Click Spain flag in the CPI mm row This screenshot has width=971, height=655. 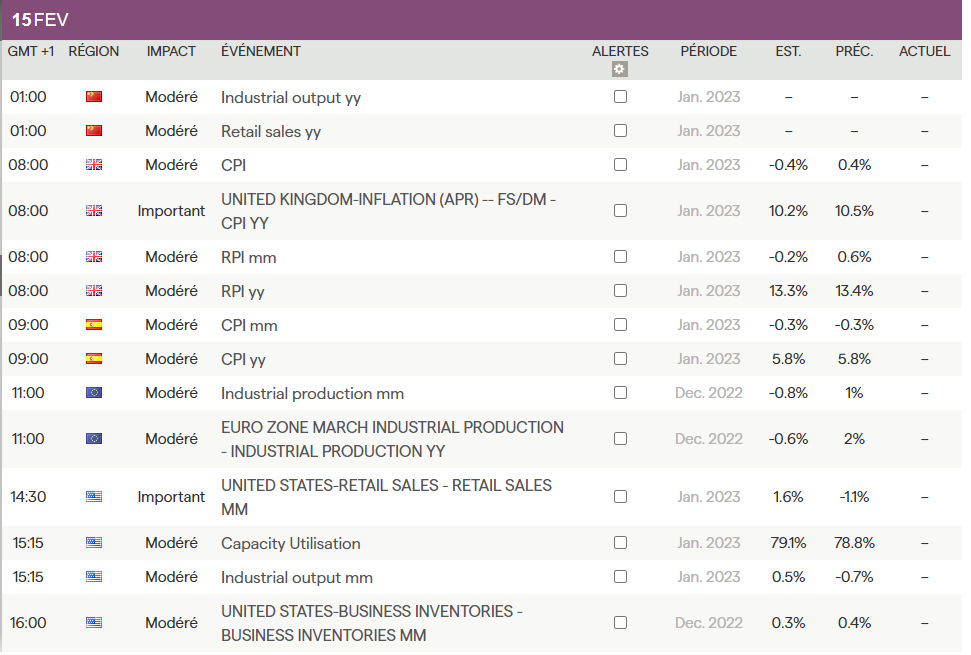click(x=94, y=325)
